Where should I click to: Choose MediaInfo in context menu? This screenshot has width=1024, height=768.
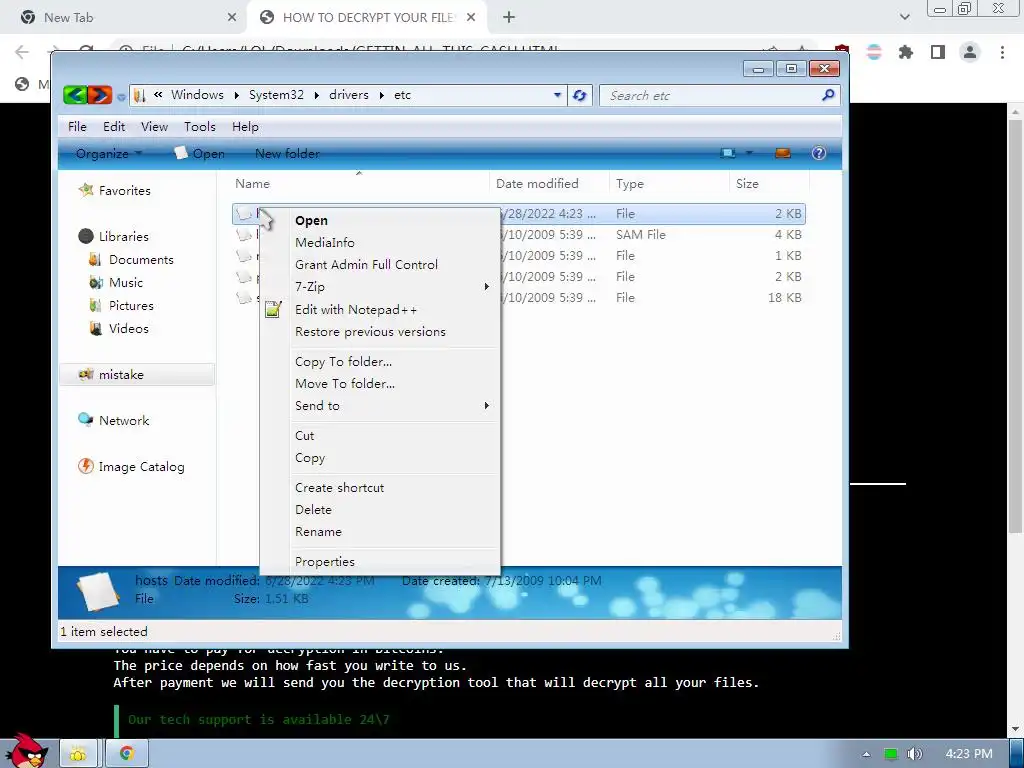tap(380, 242)
